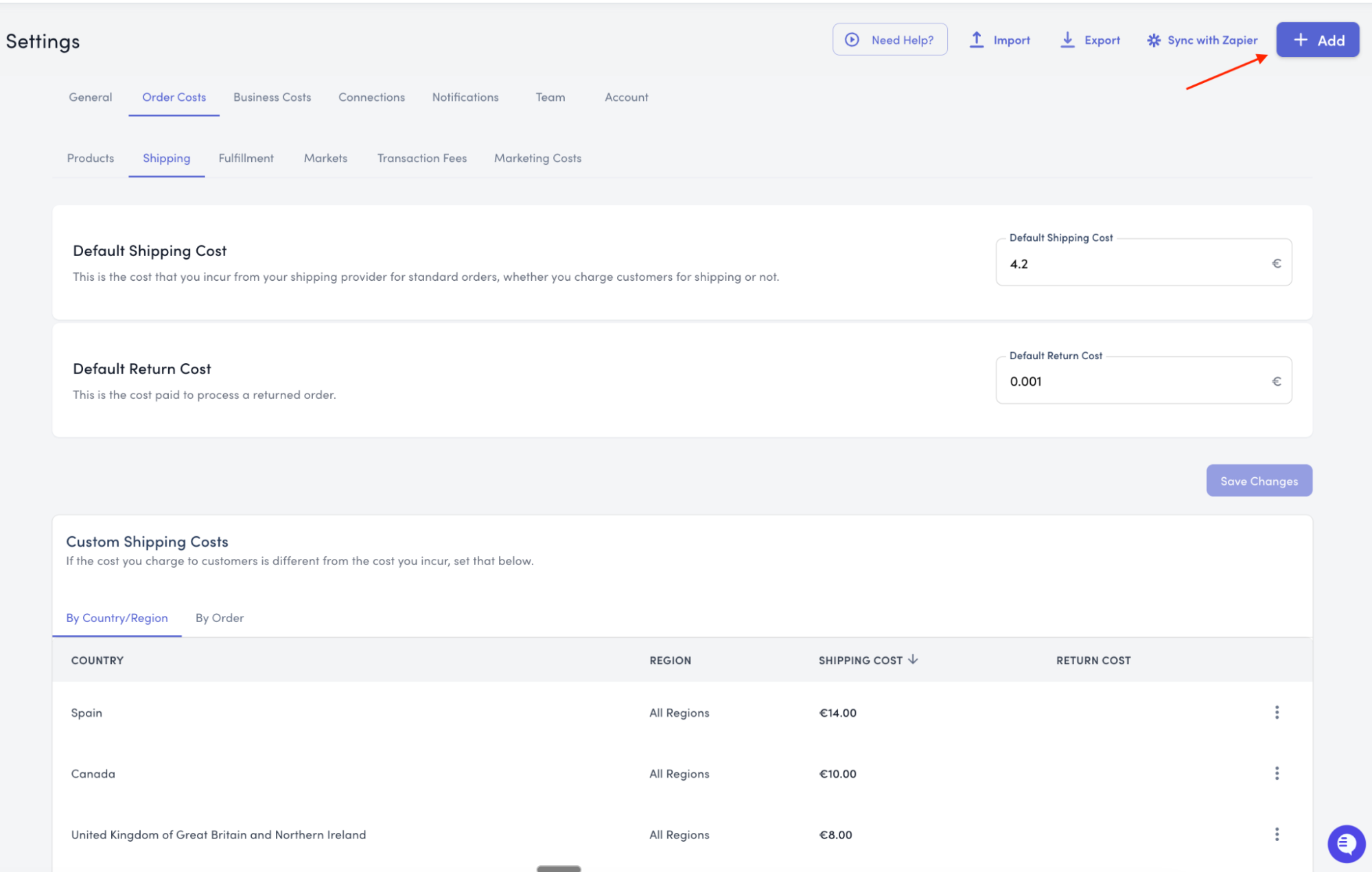The width and height of the screenshot is (1372, 872).
Task: Open the three-dot menu for the Spain row
Action: [x=1277, y=712]
